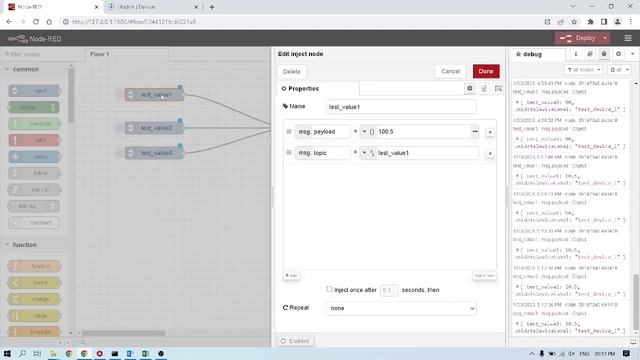
Task: Add a new property with the add button
Action: (291, 276)
